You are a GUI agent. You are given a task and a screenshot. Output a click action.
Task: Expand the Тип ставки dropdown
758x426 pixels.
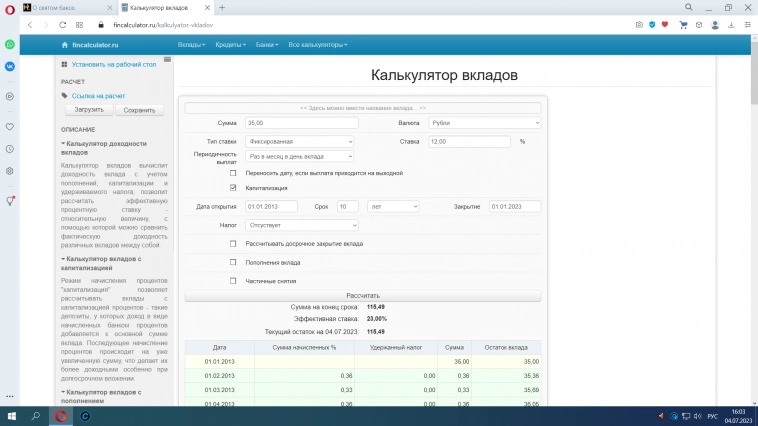tap(300, 141)
